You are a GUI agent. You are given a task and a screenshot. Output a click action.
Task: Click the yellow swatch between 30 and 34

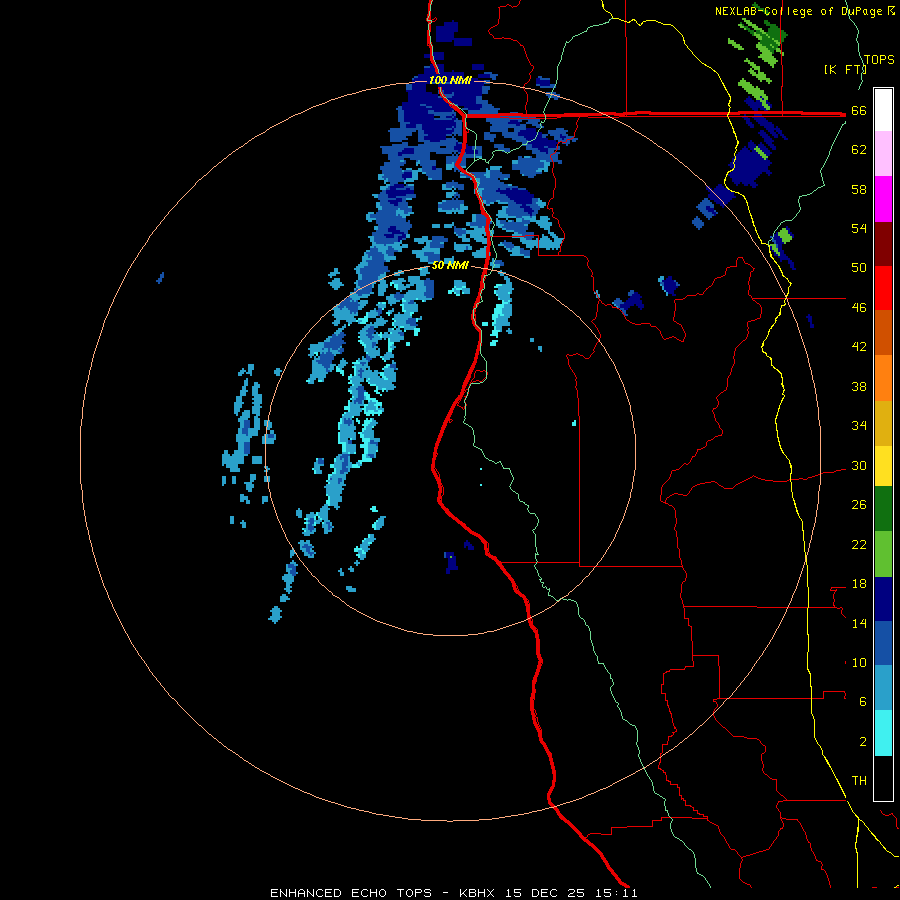[883, 466]
